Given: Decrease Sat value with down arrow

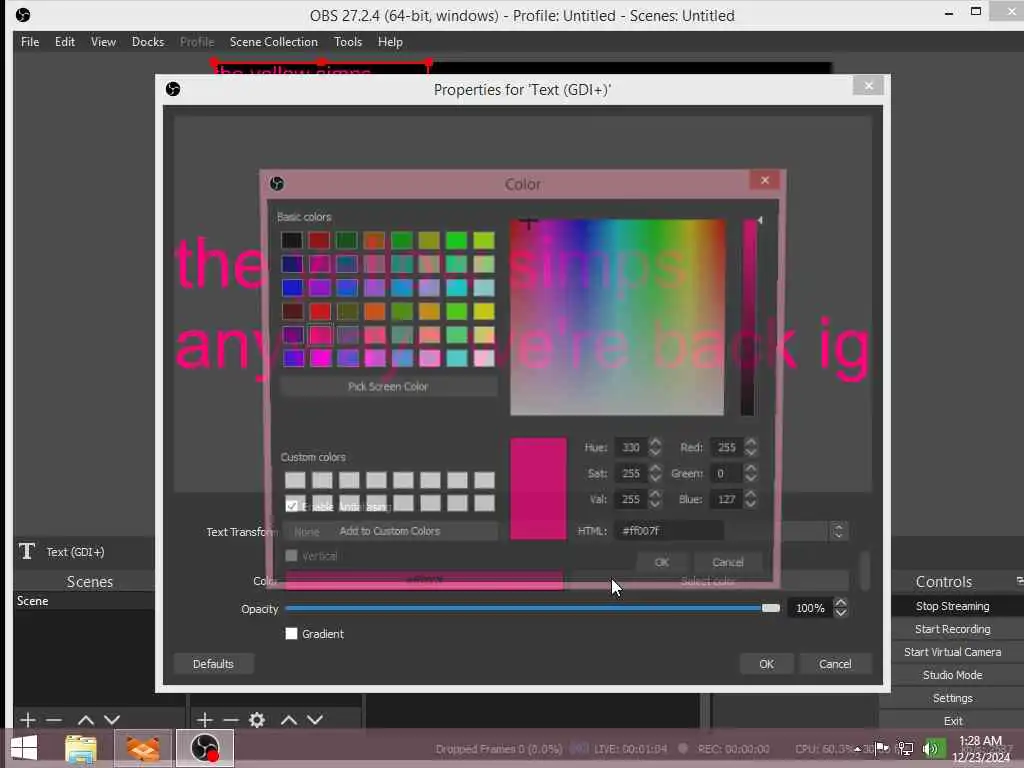Looking at the screenshot, I should click(655, 478).
